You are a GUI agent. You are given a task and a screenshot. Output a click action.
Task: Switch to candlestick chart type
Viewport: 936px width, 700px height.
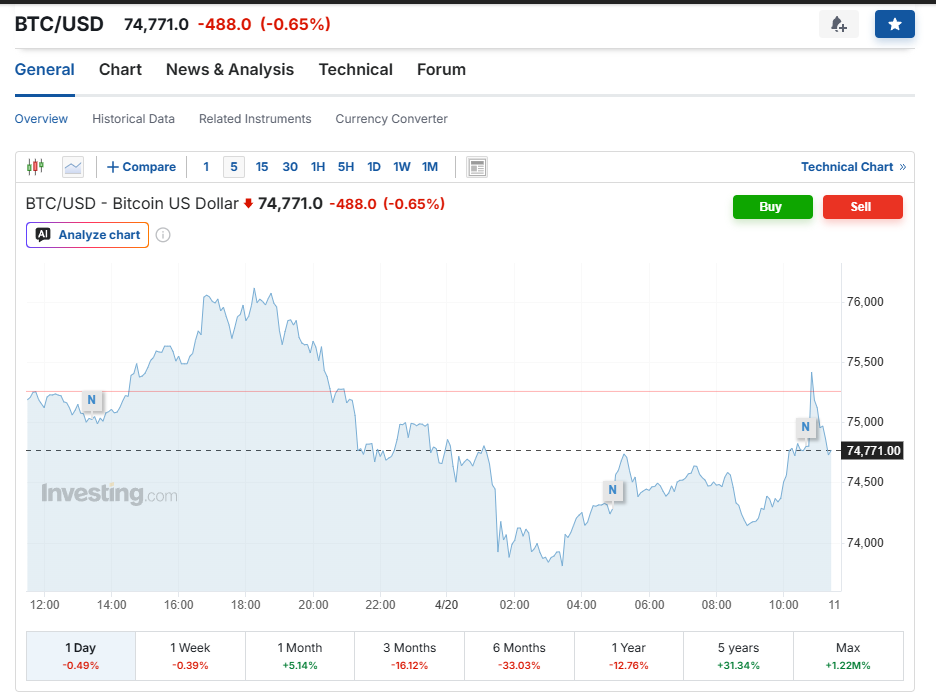pos(36,167)
